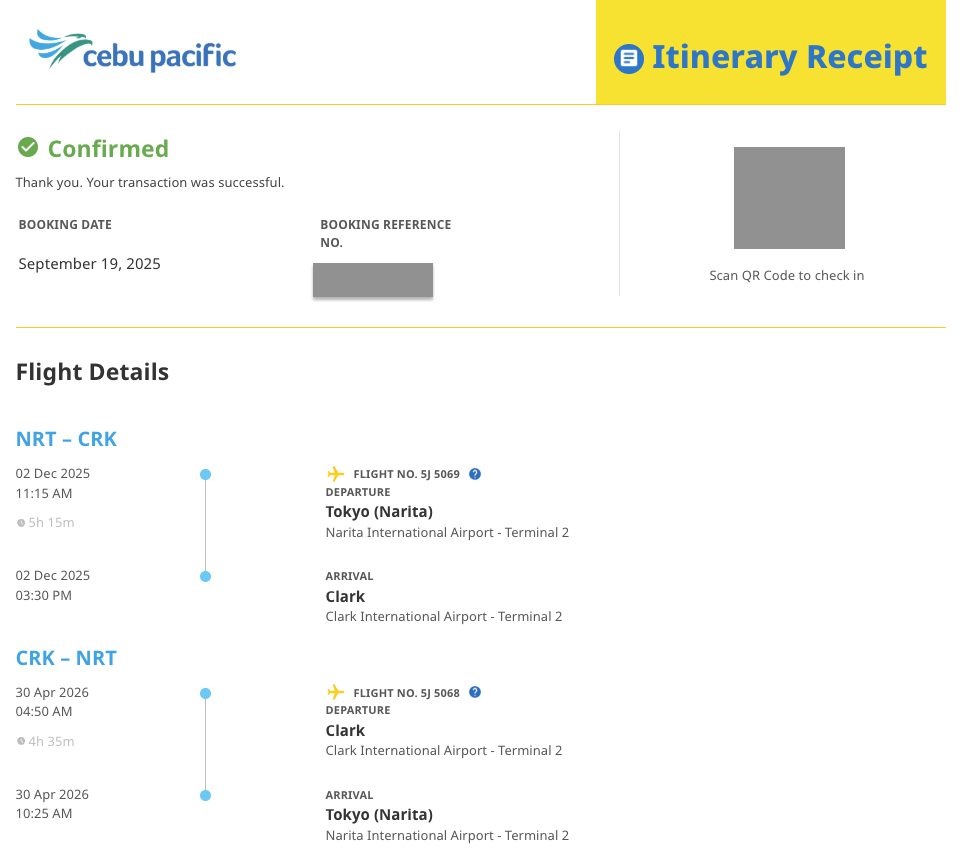The height and width of the screenshot is (851, 971).
Task: Click the help icon beside flight 5J 5068
Action: coord(475,692)
